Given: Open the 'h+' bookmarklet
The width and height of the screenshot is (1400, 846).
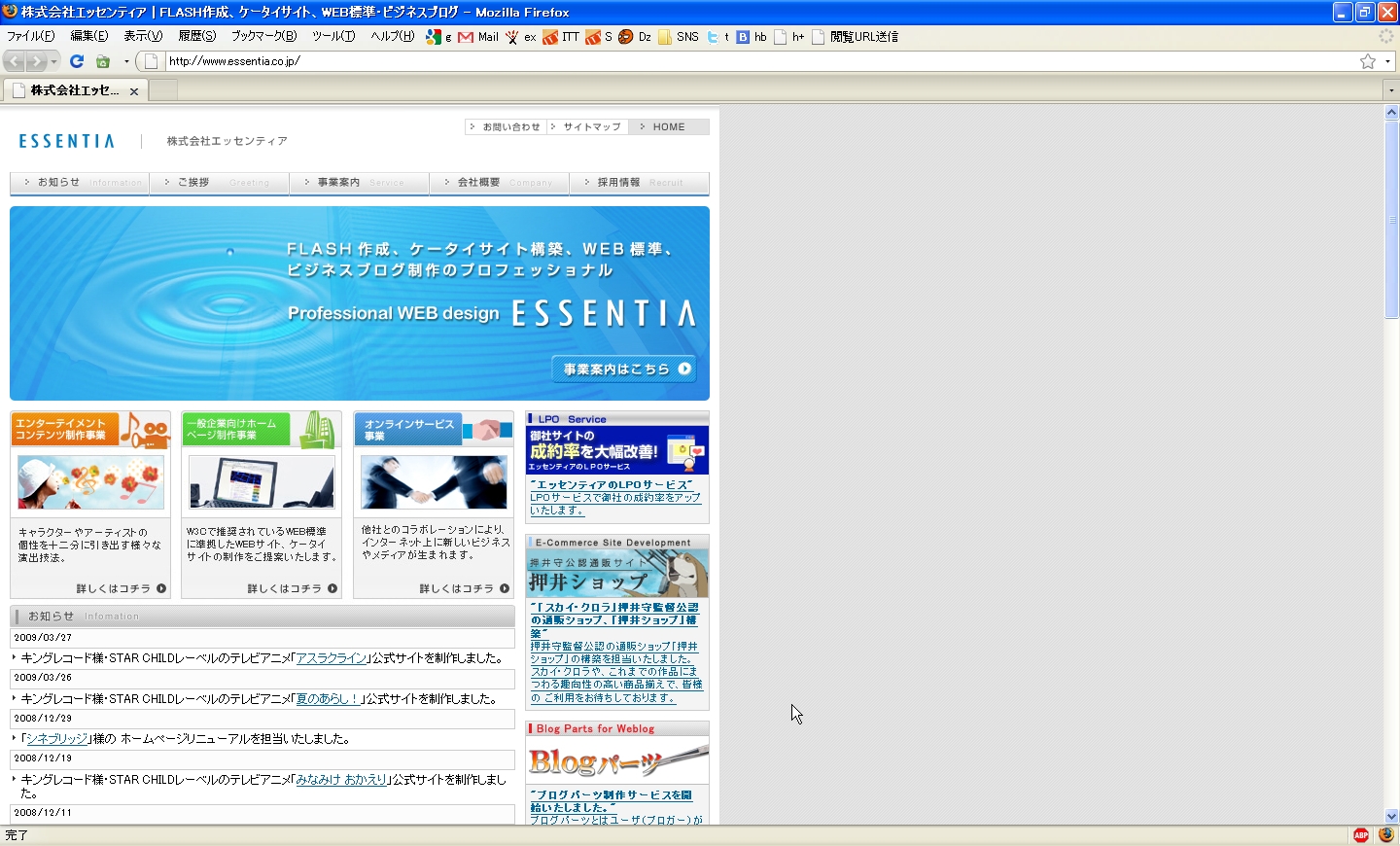Looking at the screenshot, I should click(x=789, y=37).
